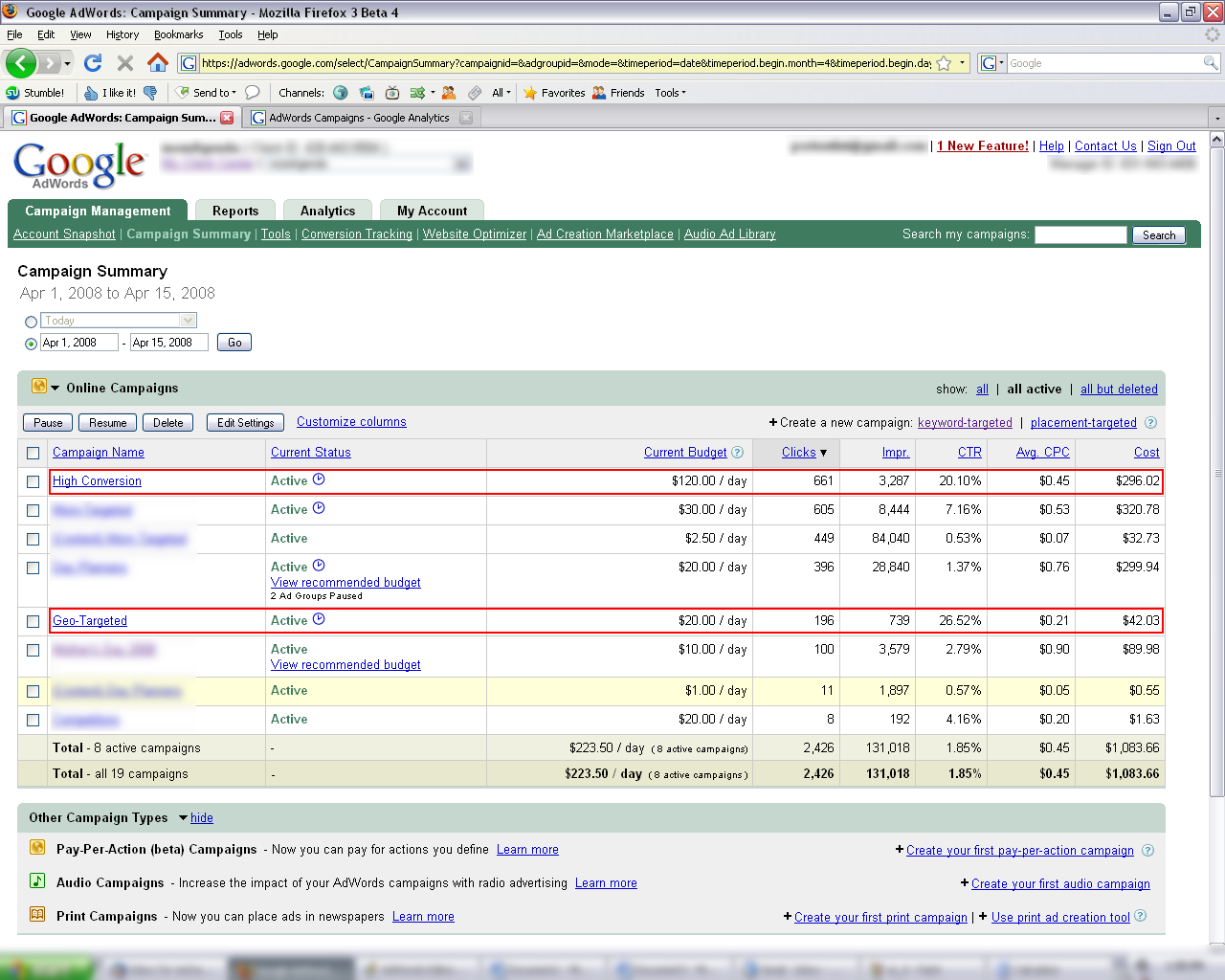
Task: Click the help icon after print ad creation tool
Action: click(1140, 916)
